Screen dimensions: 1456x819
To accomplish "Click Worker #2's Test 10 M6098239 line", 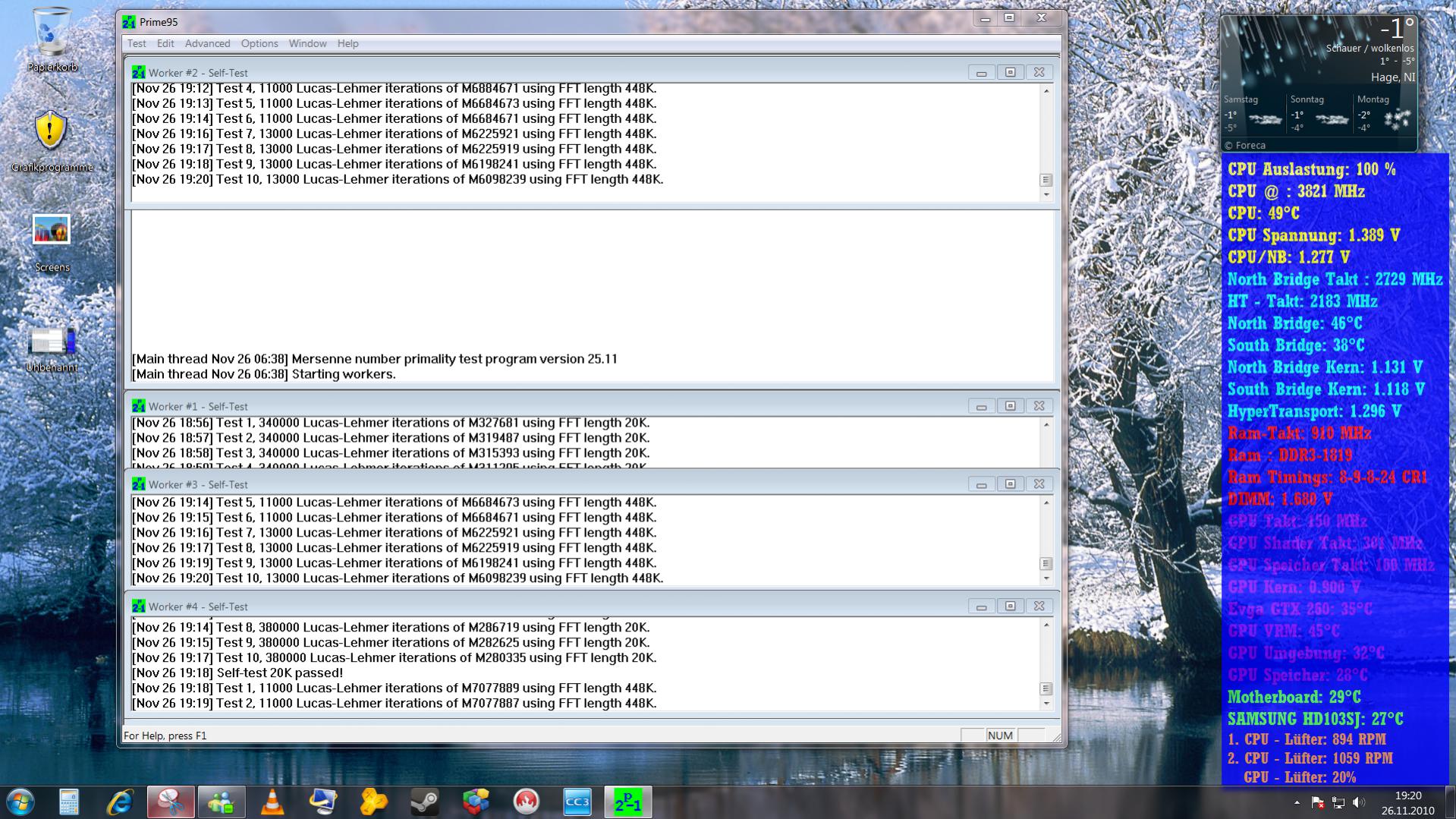I will point(398,179).
